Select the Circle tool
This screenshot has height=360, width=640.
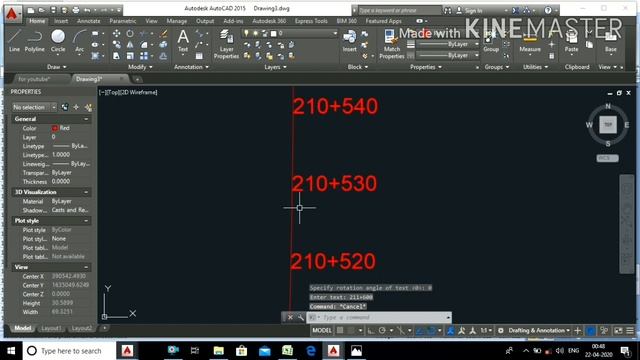[58, 41]
